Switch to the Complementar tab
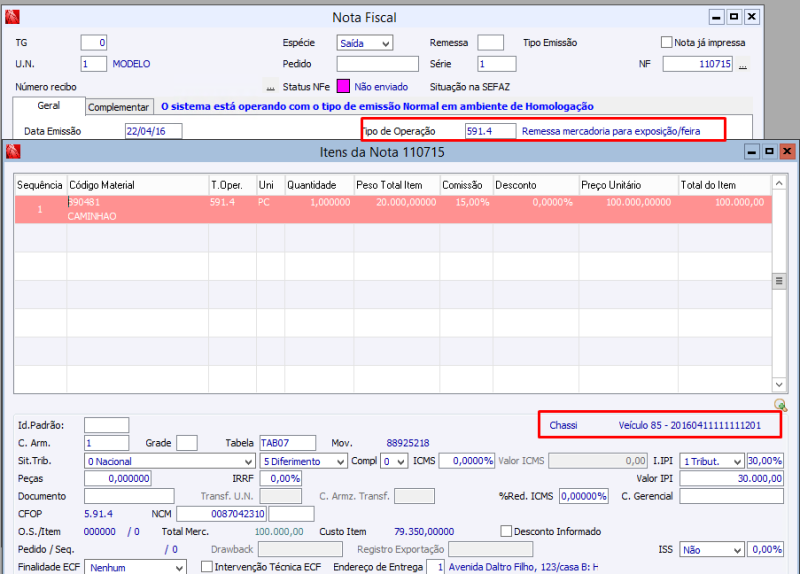Screen dimensions: 800x574 118,107
